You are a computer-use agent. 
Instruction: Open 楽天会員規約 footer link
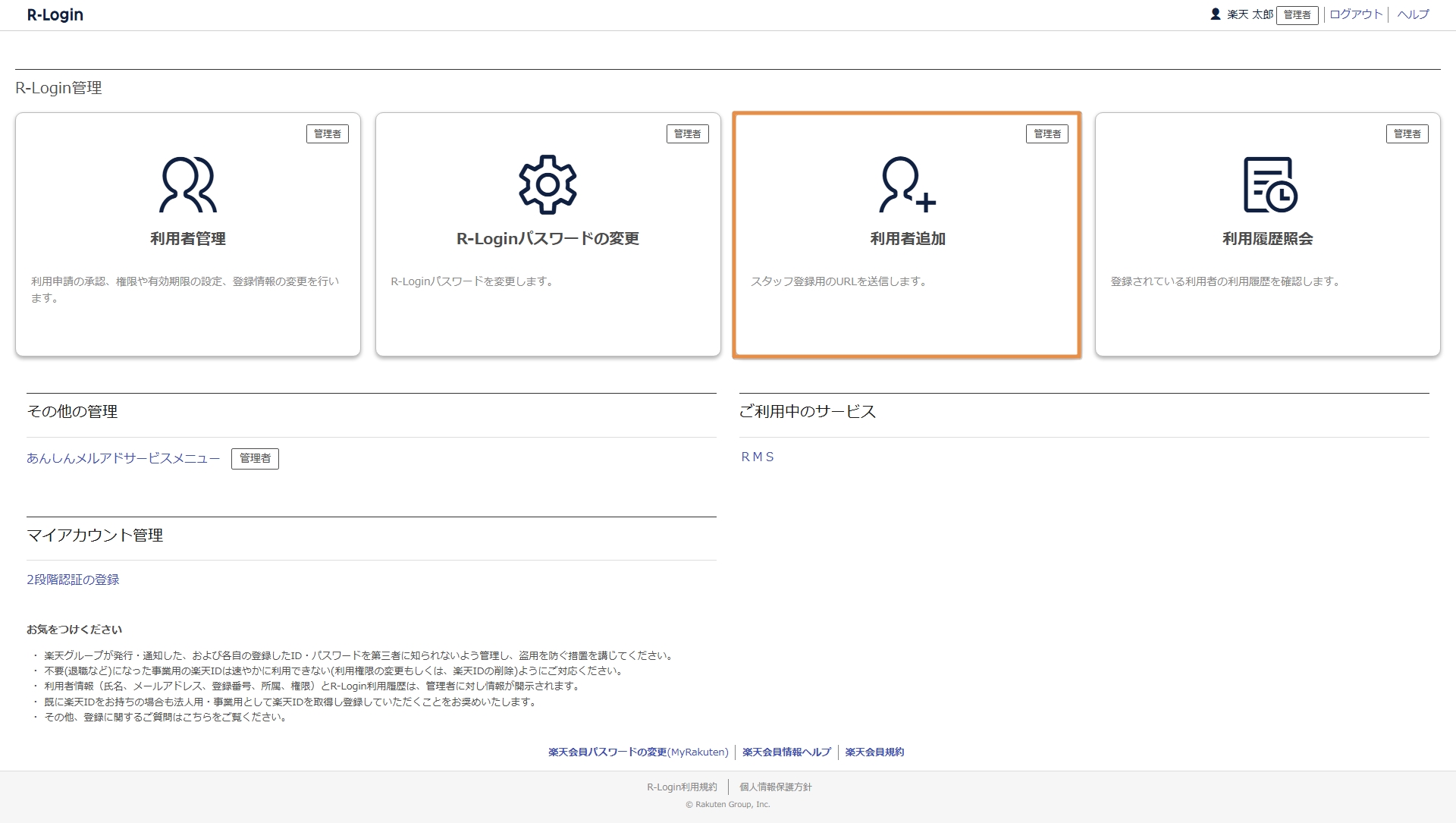tap(874, 752)
